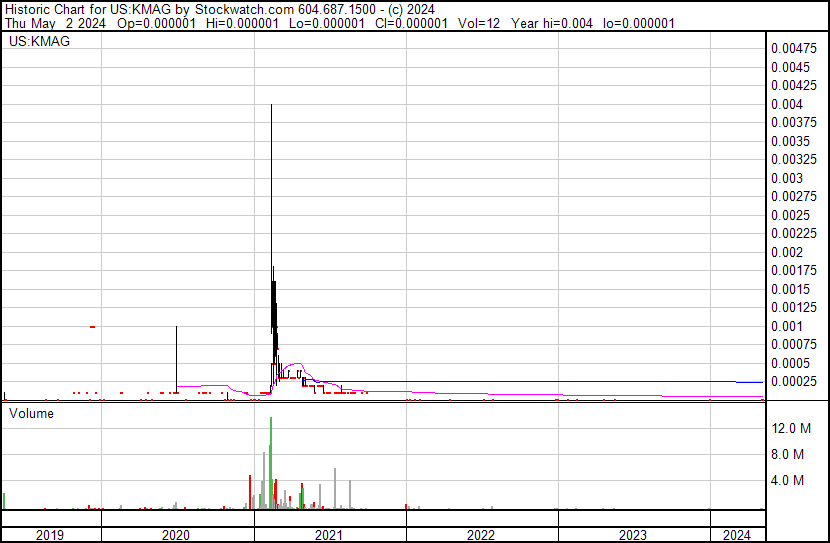Click the tallest green volume bar
This screenshot has width=830, height=543.
point(271,463)
